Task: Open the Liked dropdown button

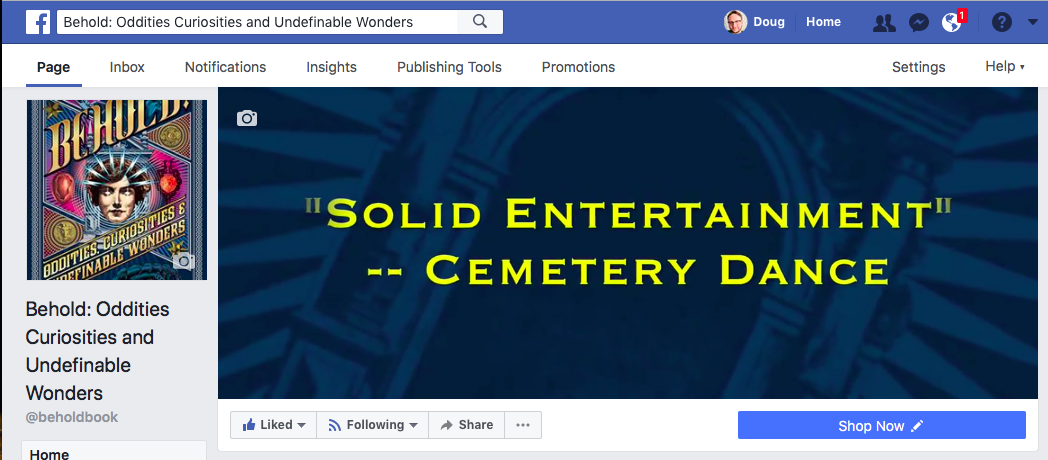Action: (273, 425)
